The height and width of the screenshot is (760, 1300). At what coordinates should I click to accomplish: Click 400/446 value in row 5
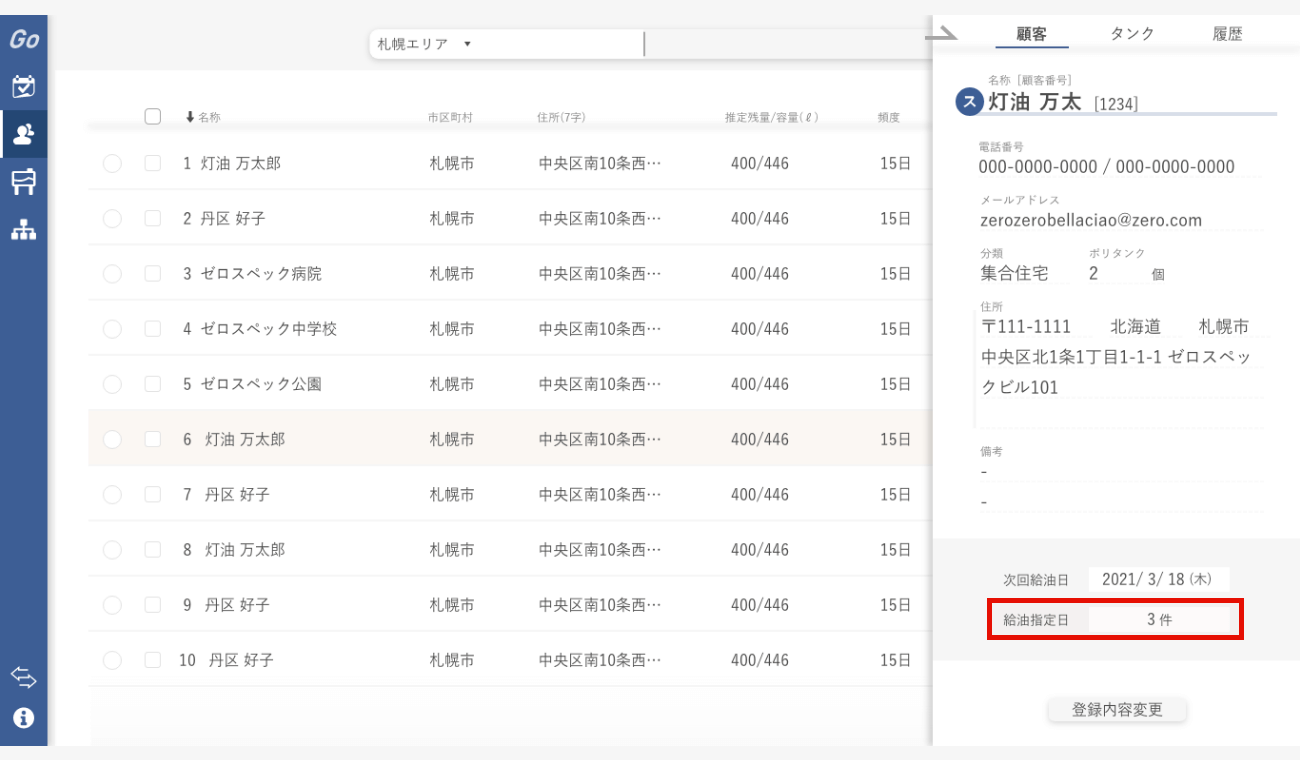(760, 384)
